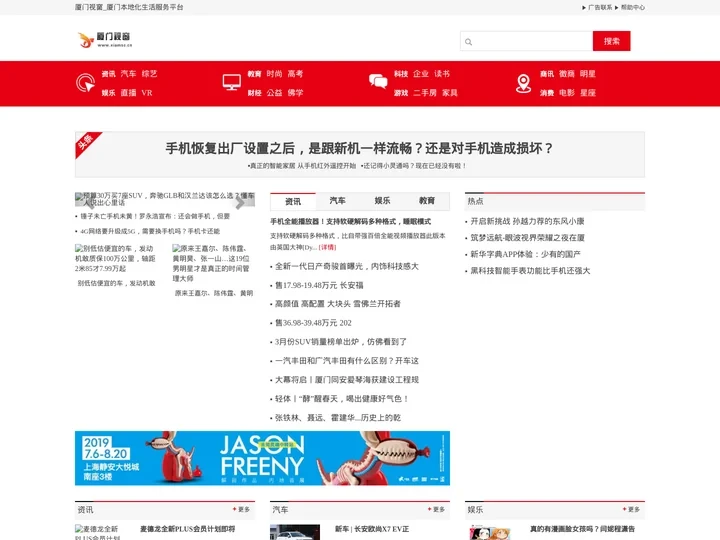The image size is (720, 540).
Task: Select the 资讯 tab in news panel
Action: 293,201
